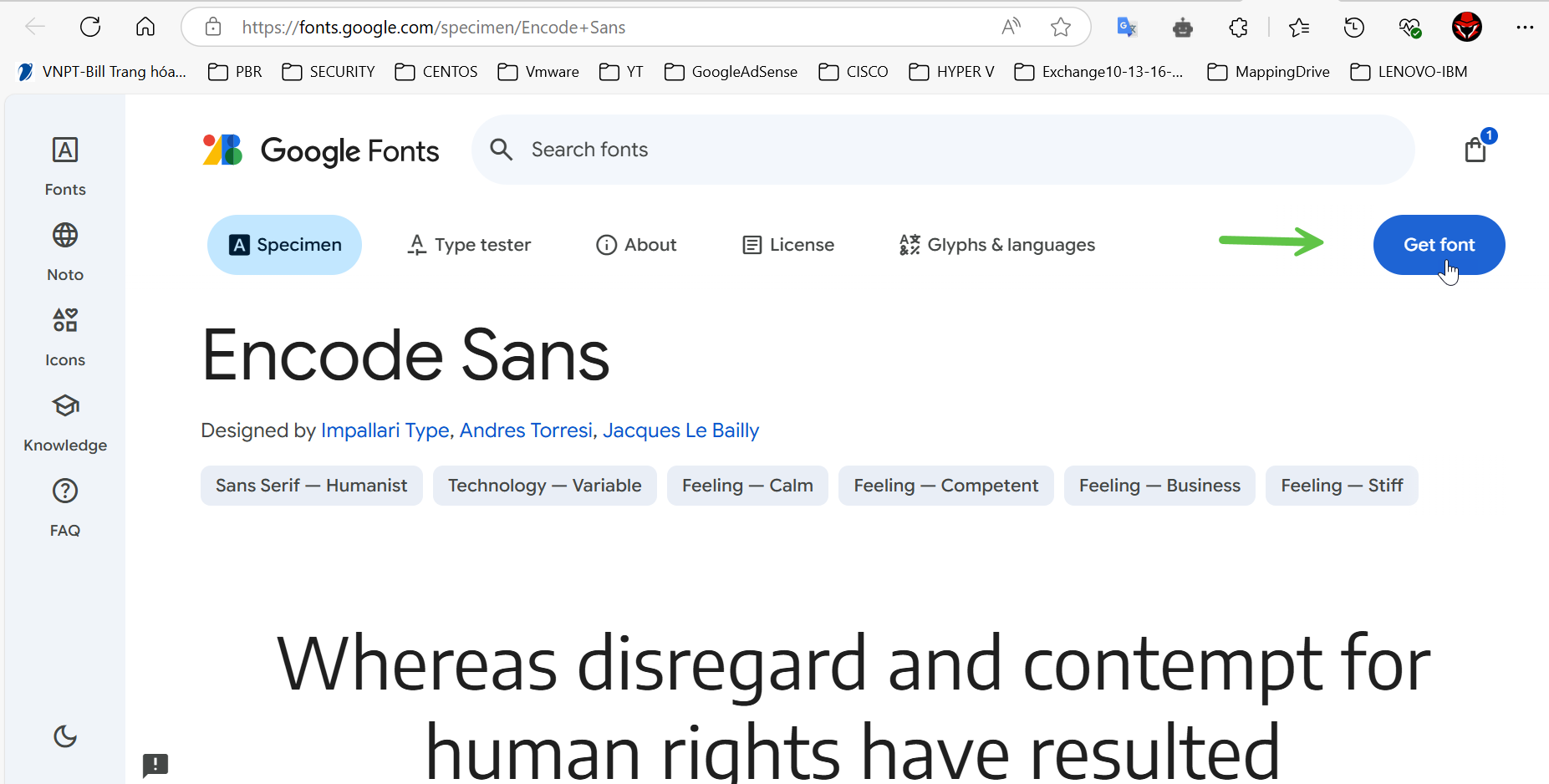
Task: View site information lock icon
Action: point(213,27)
